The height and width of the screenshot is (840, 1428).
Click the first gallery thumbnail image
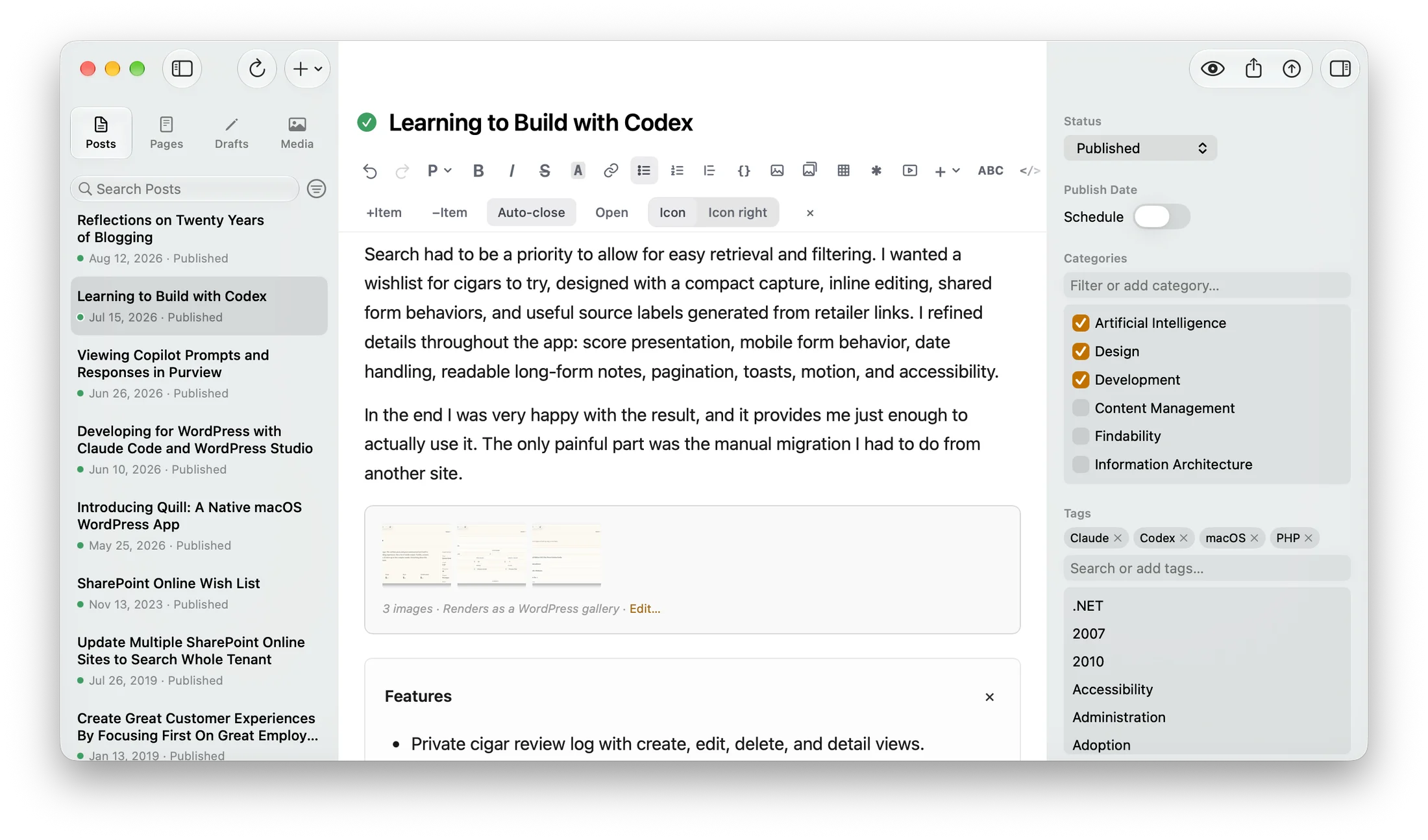(x=416, y=555)
